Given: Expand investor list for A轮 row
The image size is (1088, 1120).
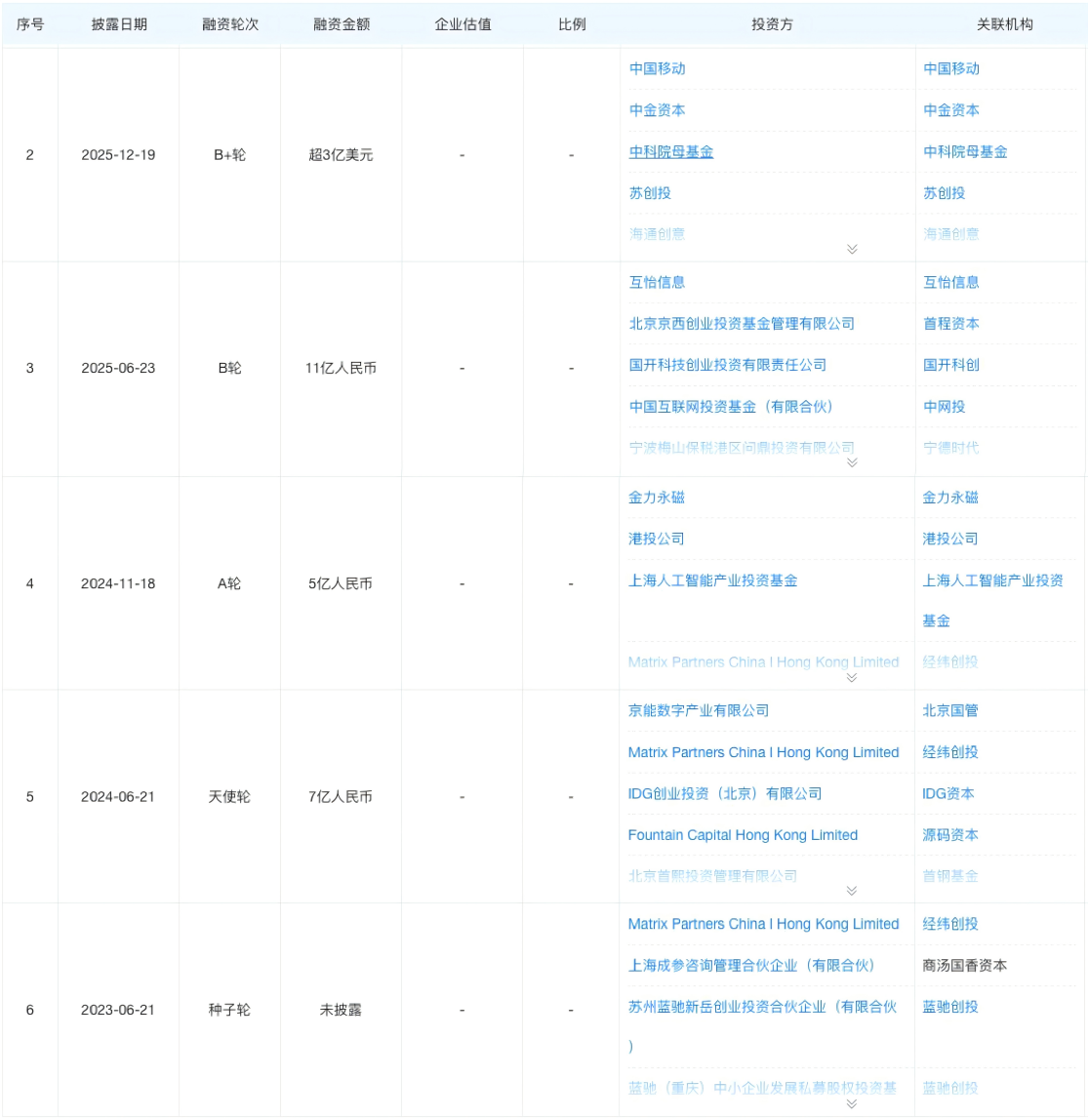Looking at the screenshot, I should point(852,678).
